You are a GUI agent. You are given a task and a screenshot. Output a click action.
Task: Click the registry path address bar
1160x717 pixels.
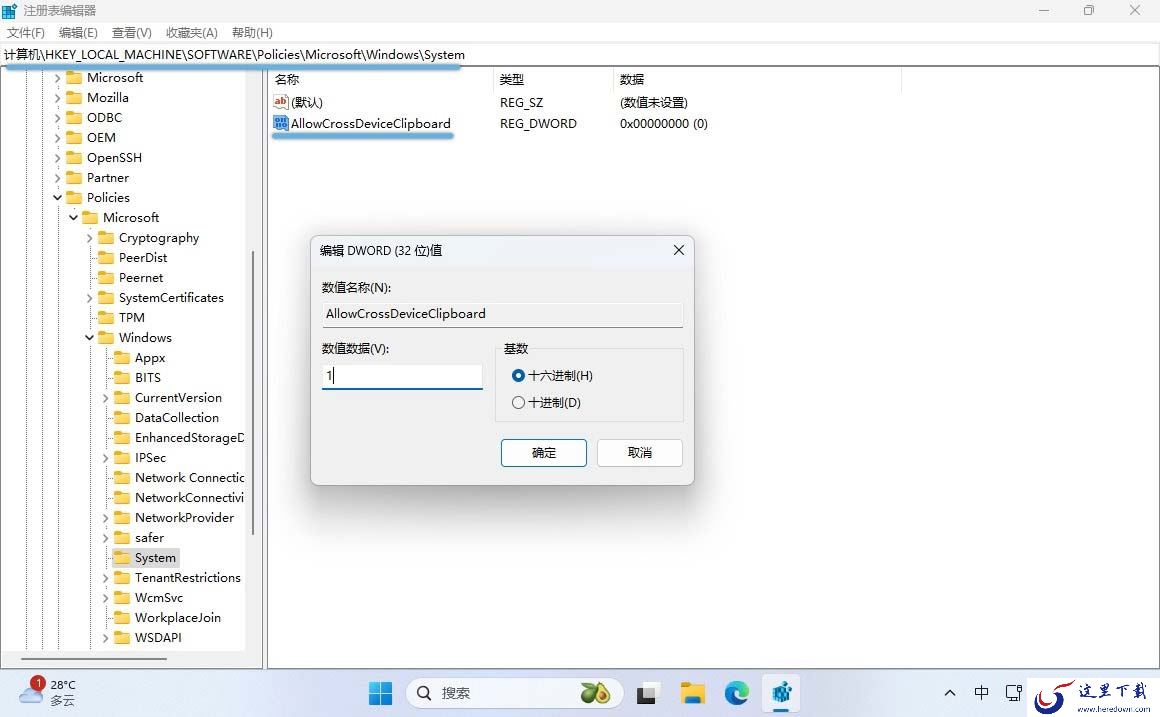[579, 55]
